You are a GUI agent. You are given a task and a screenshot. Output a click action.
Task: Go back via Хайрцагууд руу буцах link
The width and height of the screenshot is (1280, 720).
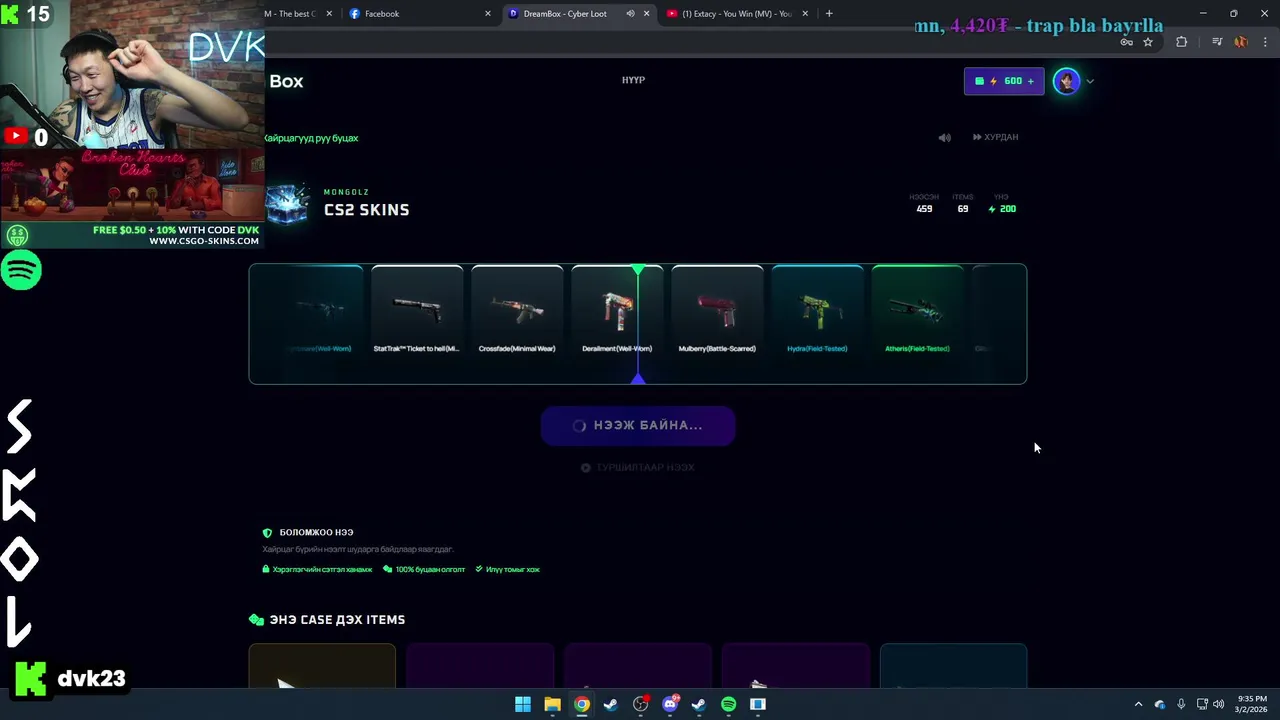click(311, 138)
